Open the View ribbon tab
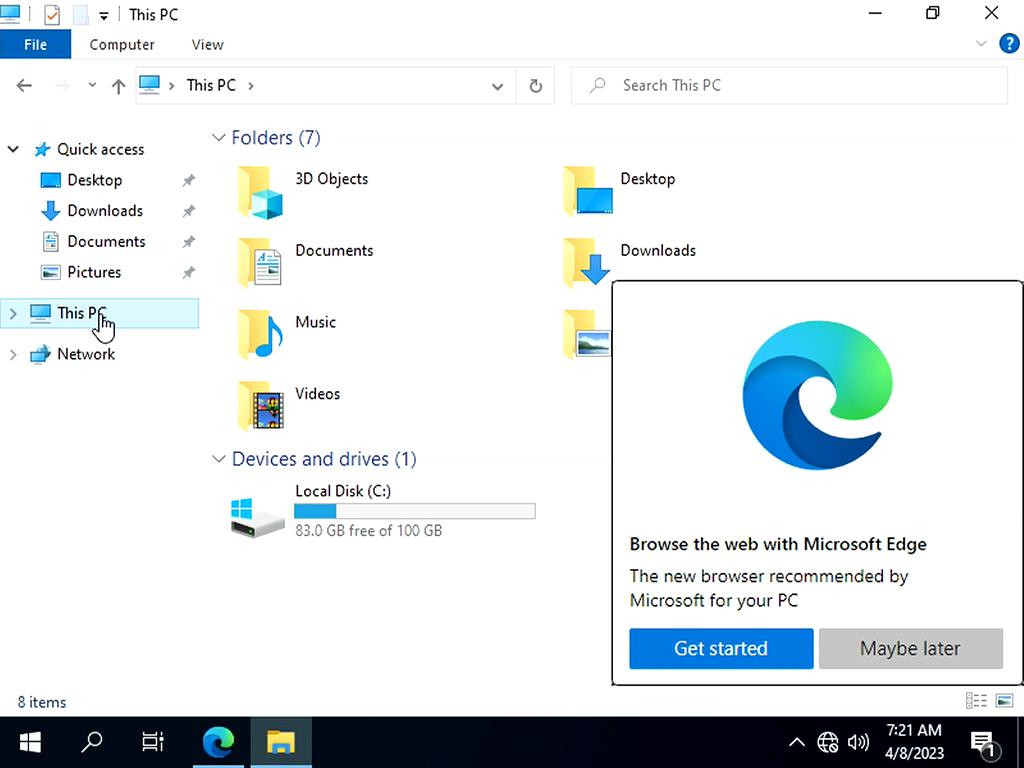 coord(208,44)
